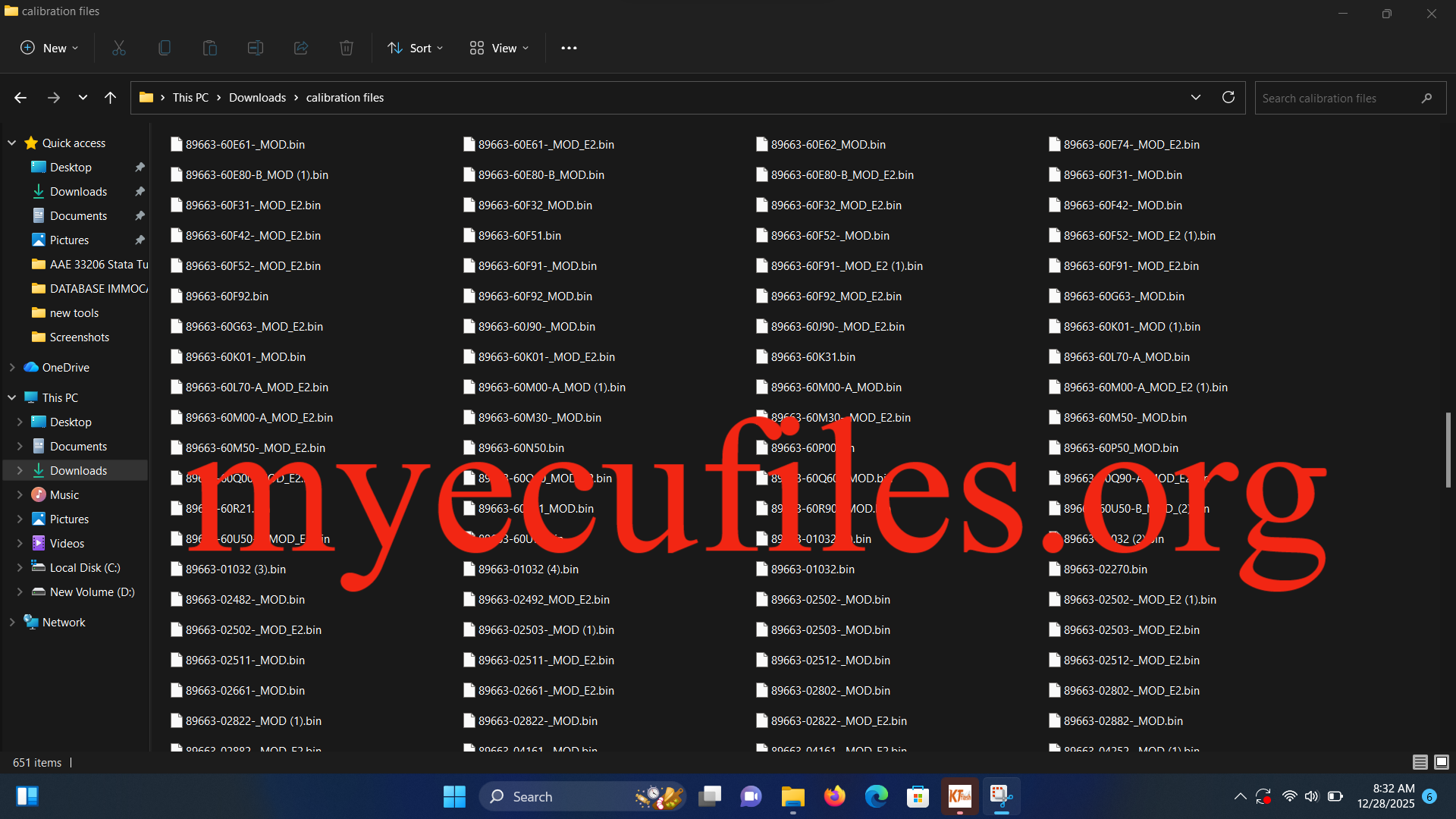
Task: Open Firefox from the taskbar
Action: [x=835, y=796]
